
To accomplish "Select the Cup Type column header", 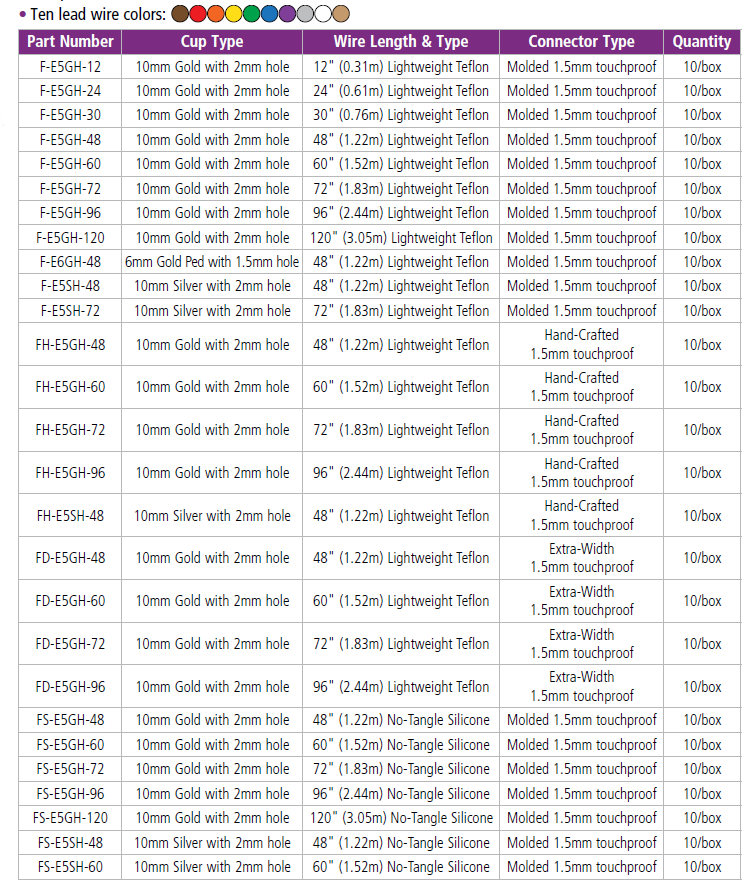I will (x=212, y=42).
